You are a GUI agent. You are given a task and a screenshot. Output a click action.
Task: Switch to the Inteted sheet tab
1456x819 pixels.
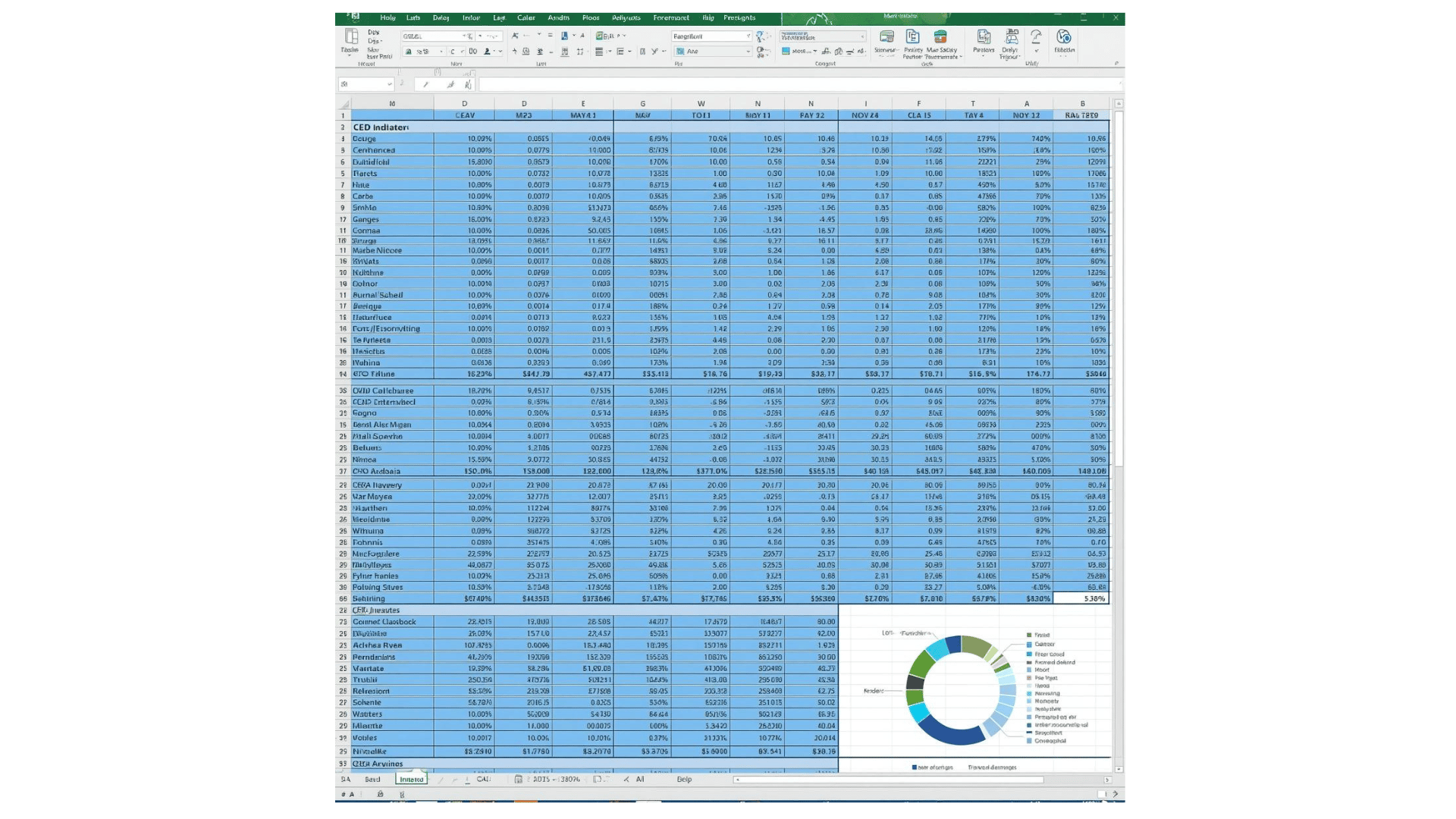(x=411, y=779)
